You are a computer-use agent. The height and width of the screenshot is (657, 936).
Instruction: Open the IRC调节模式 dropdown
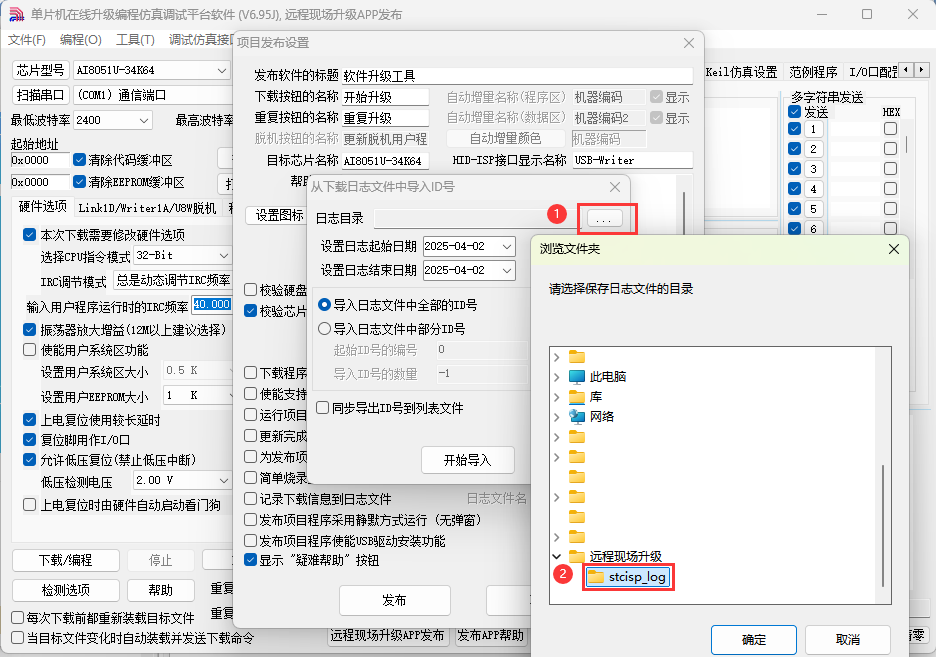pos(173,280)
